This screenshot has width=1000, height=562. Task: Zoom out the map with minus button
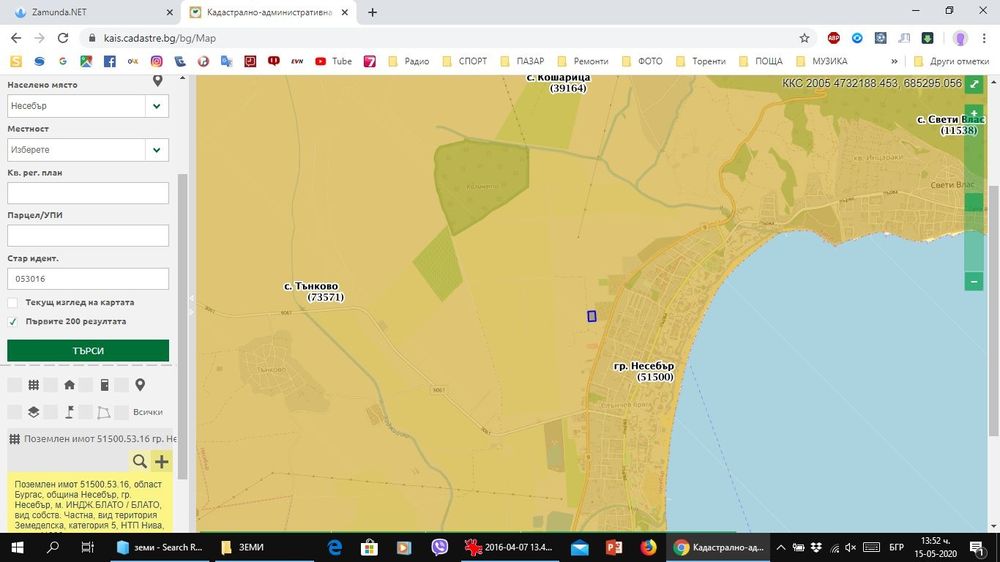coord(973,282)
